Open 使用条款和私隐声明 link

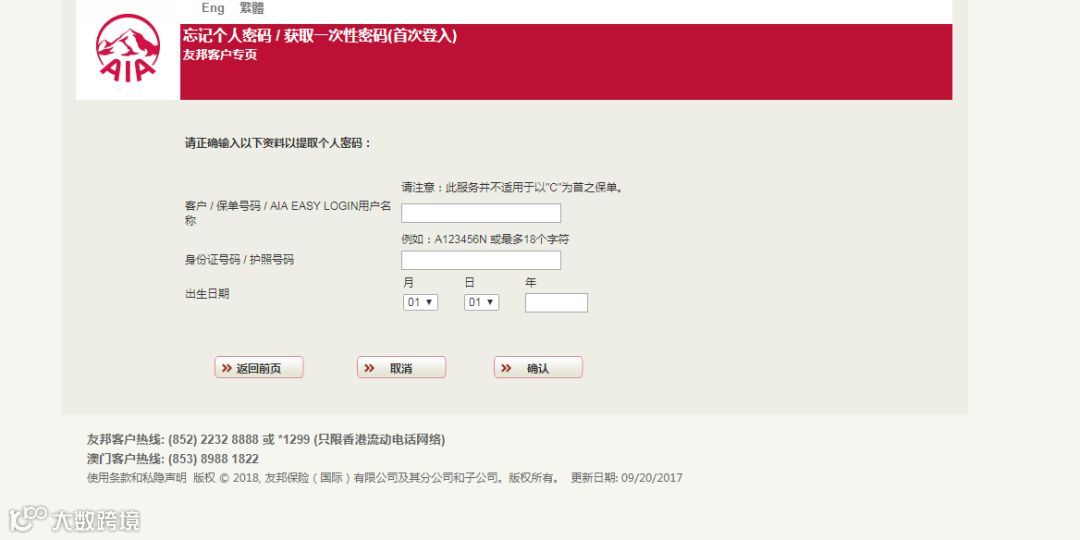(x=136, y=478)
